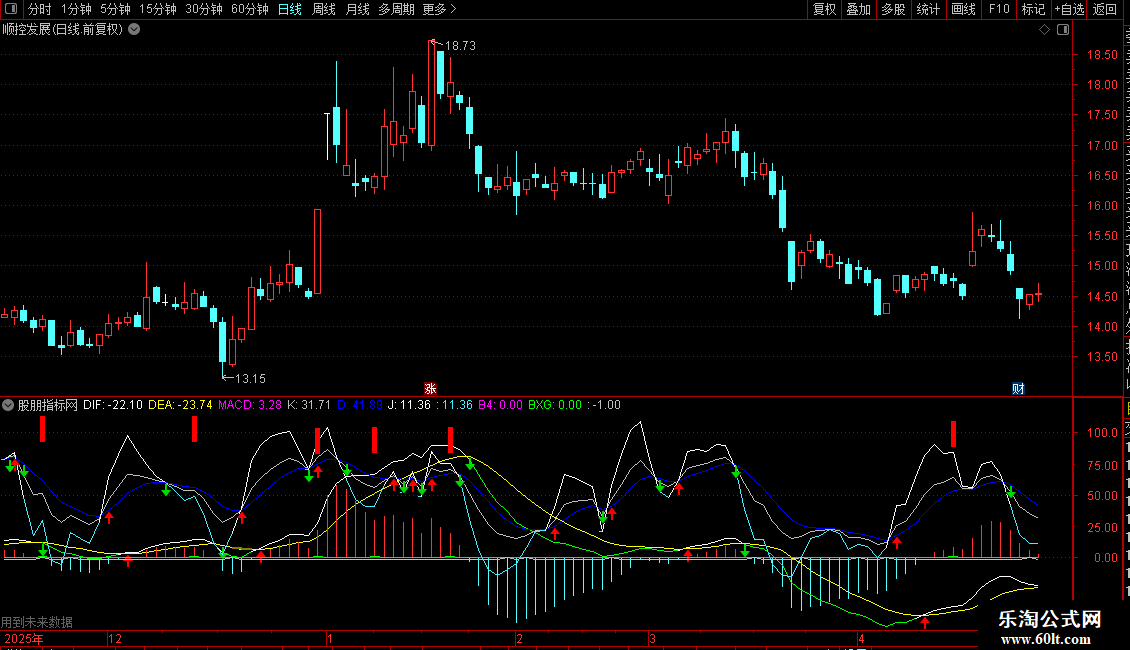Click the K: 31.71 value
1130x650 pixels.
pos(308,405)
